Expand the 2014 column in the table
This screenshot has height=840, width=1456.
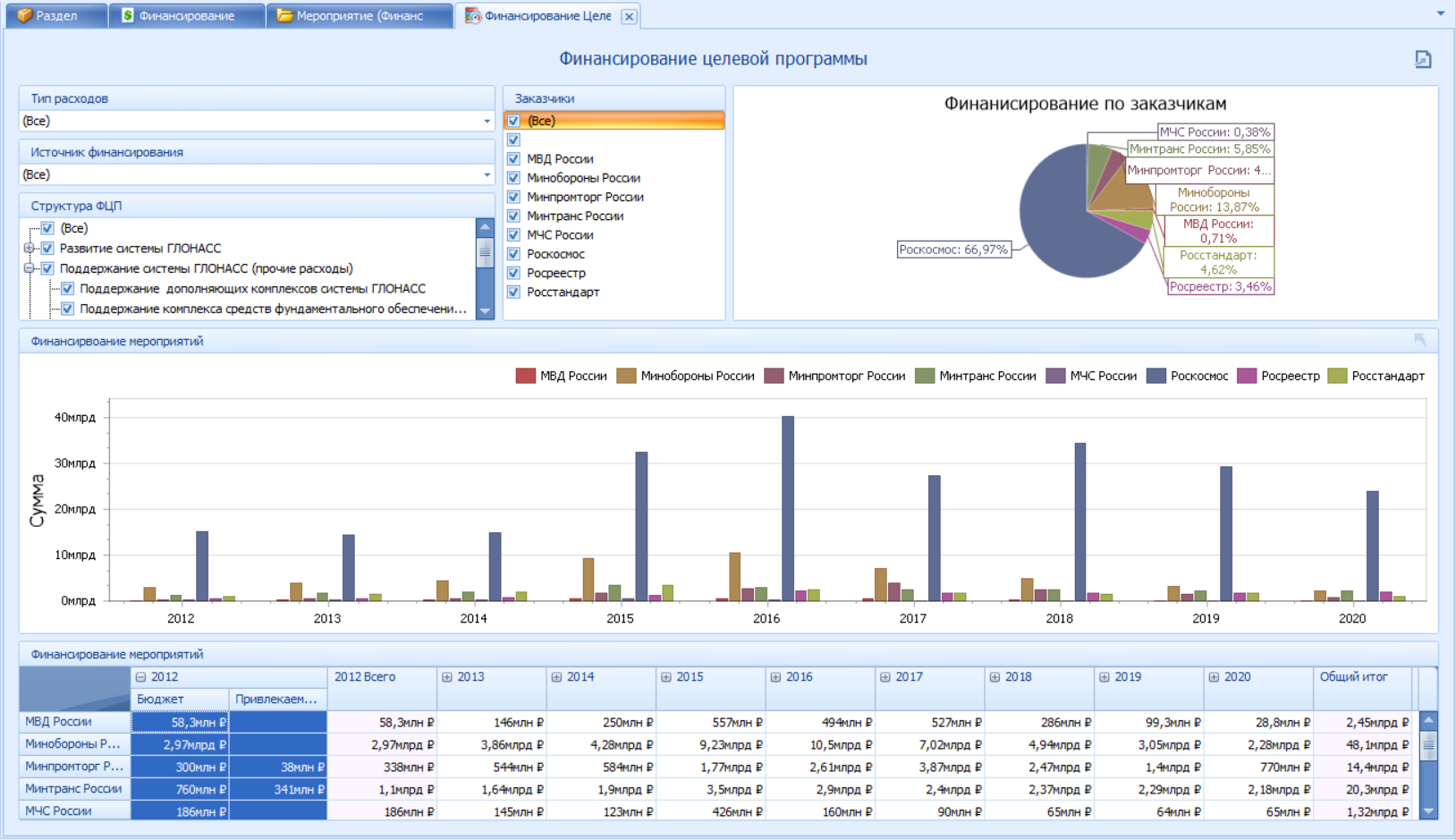556,677
